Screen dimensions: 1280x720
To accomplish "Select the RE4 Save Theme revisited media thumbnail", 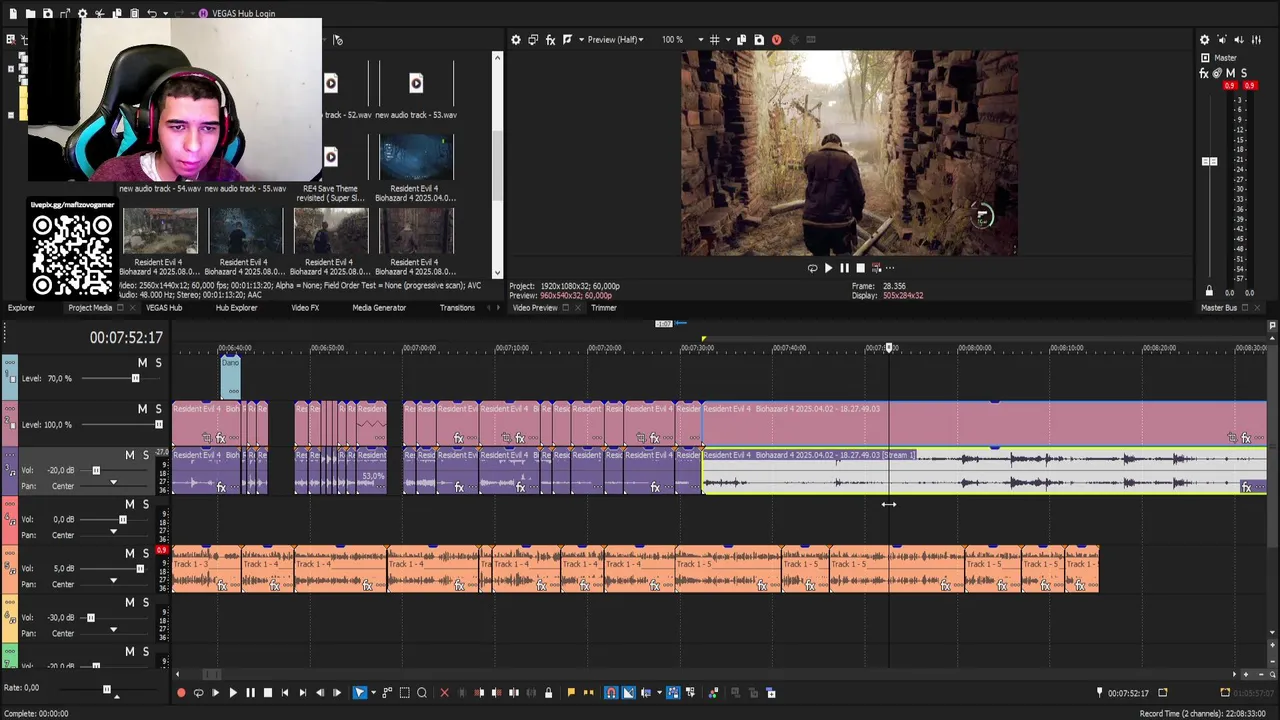I will point(330,158).
